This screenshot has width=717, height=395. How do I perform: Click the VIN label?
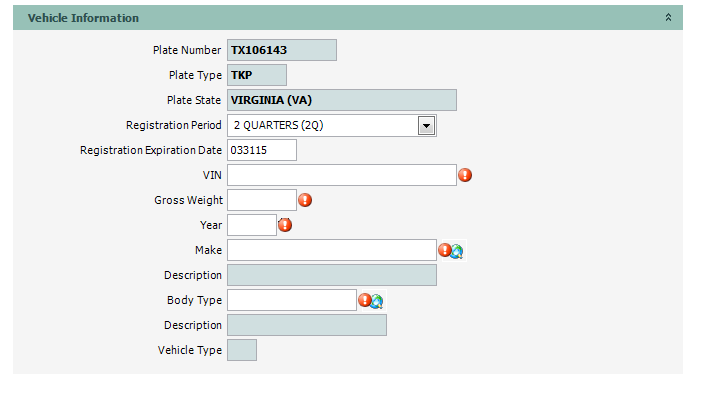pos(212,175)
